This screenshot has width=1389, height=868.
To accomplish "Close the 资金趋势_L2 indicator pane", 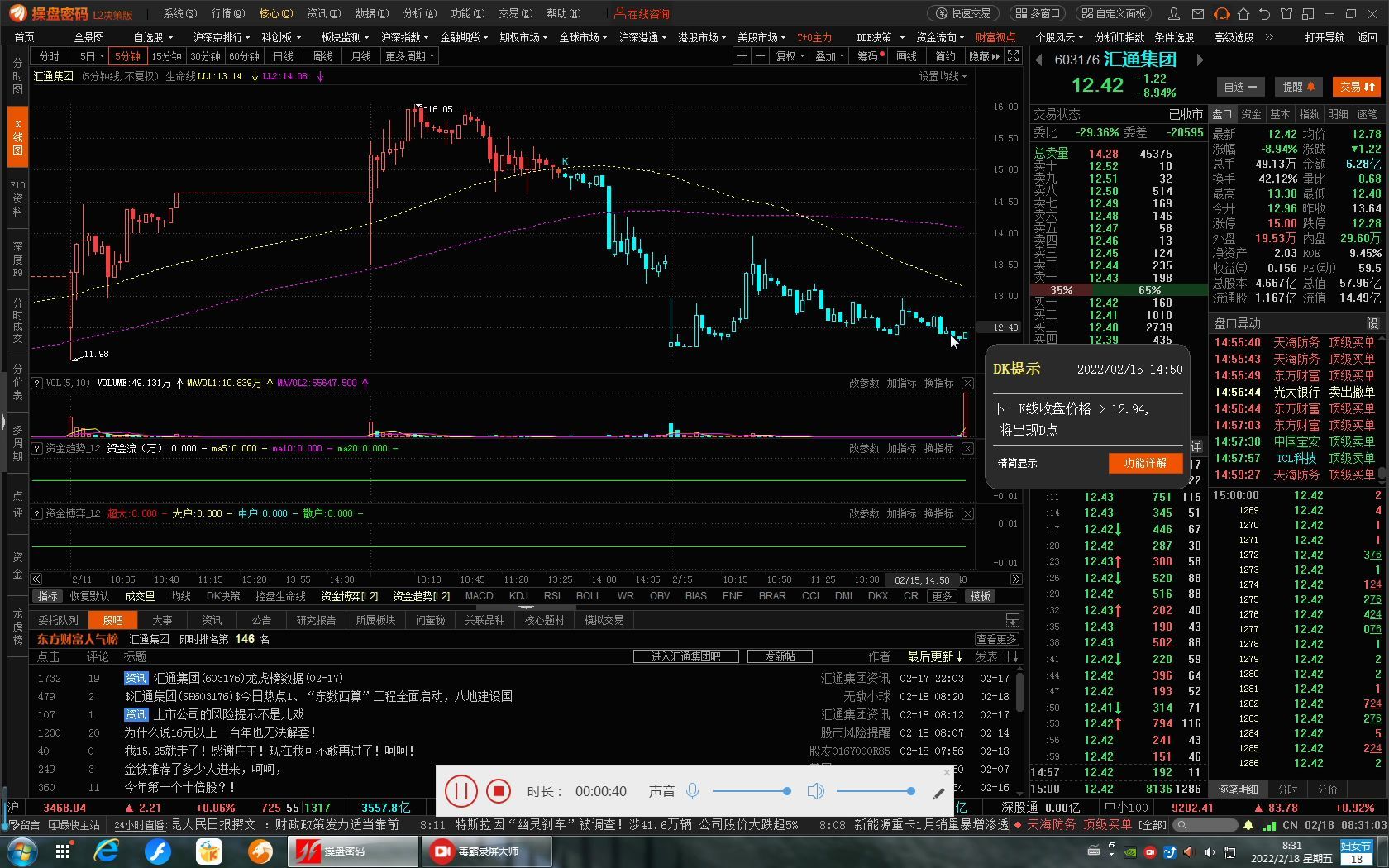I will coord(967,448).
